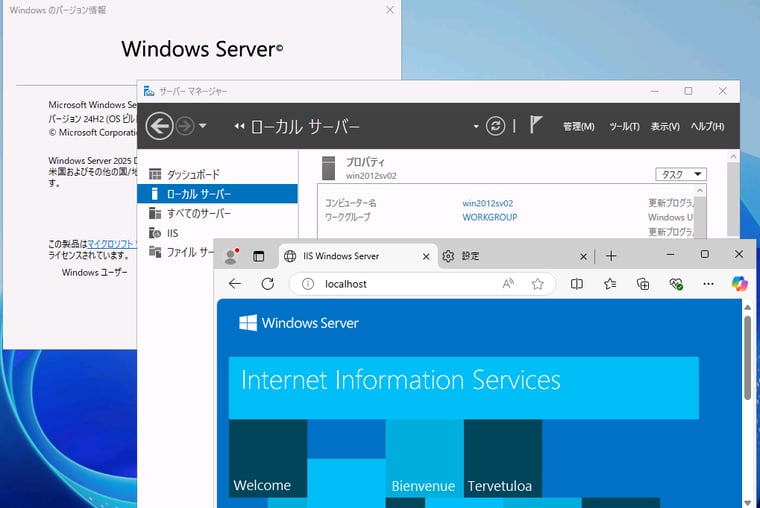Select IIS in Server Manager sidebar
The width and height of the screenshot is (760, 508).
tap(217, 233)
